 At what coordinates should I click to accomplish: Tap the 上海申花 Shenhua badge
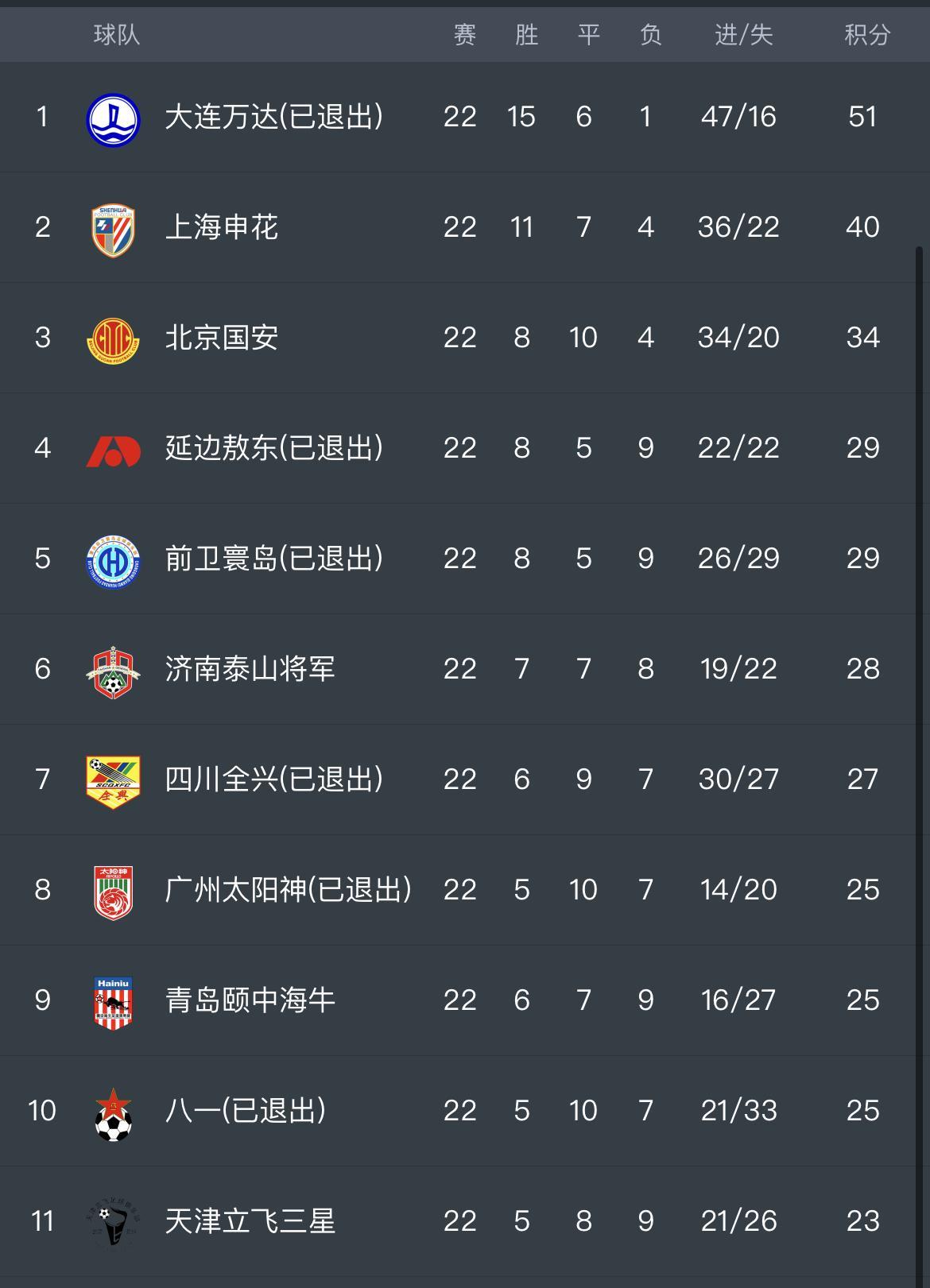click(x=113, y=230)
